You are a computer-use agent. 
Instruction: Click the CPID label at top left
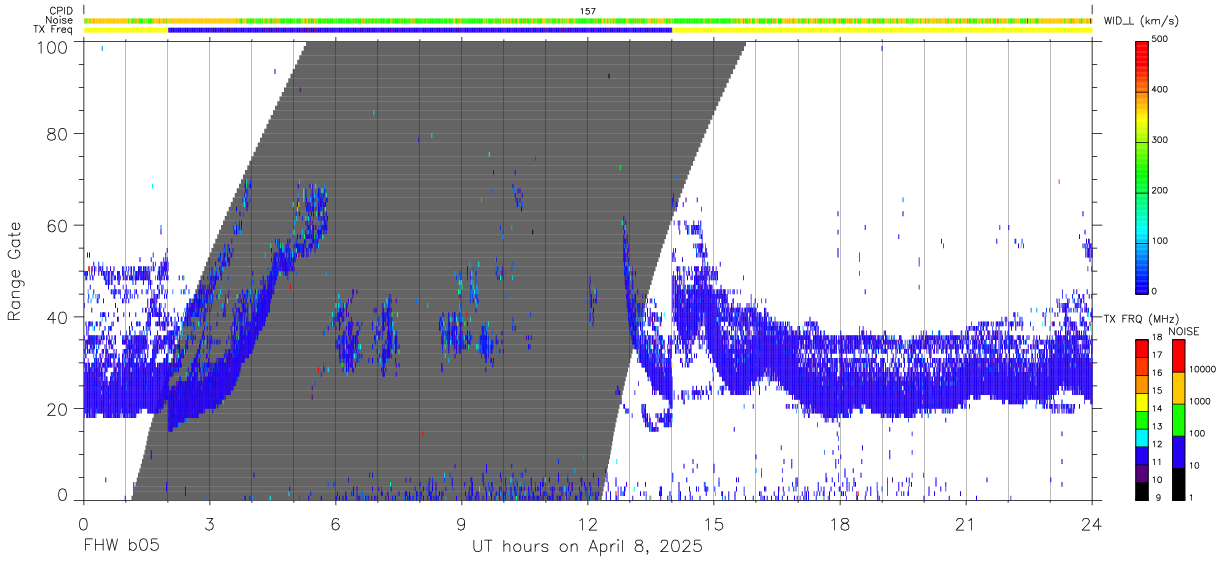[x=59, y=11]
